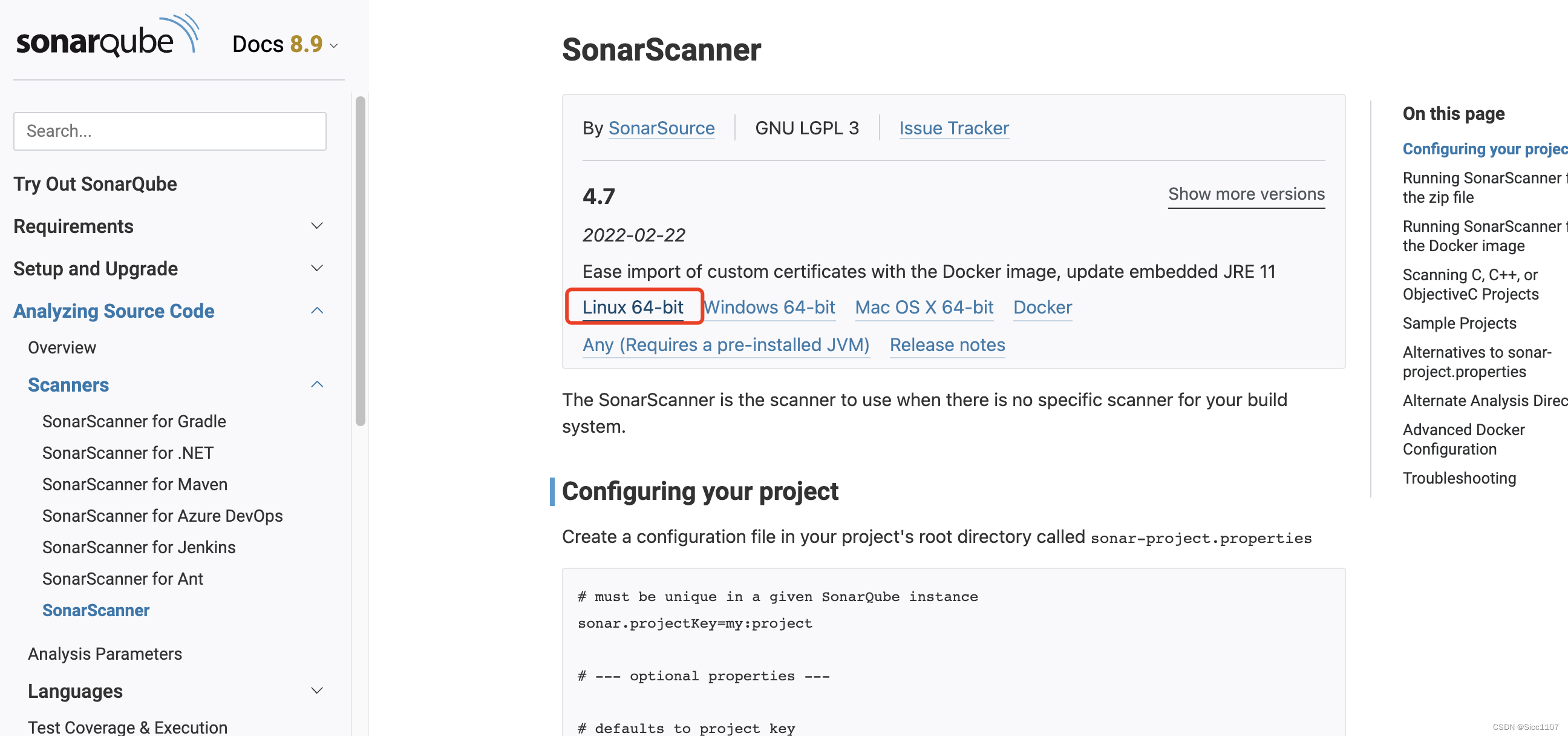1568x736 pixels.
Task: Download the Mac OS X 64-bit package
Action: (924, 307)
